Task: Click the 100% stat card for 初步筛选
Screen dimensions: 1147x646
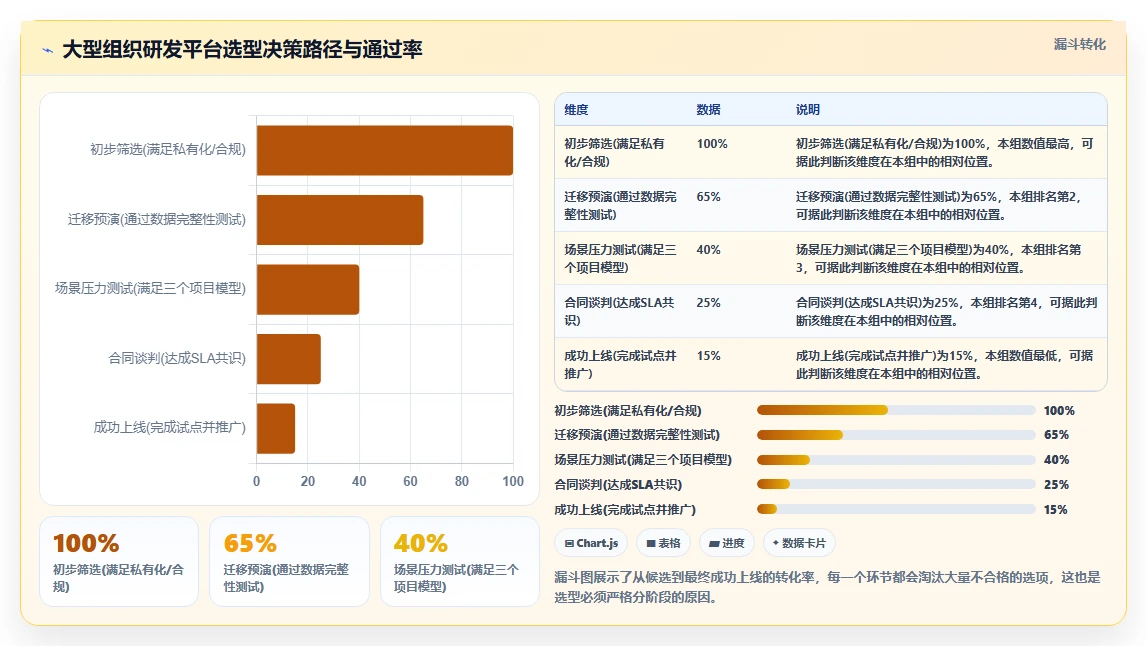Action: coord(119,561)
